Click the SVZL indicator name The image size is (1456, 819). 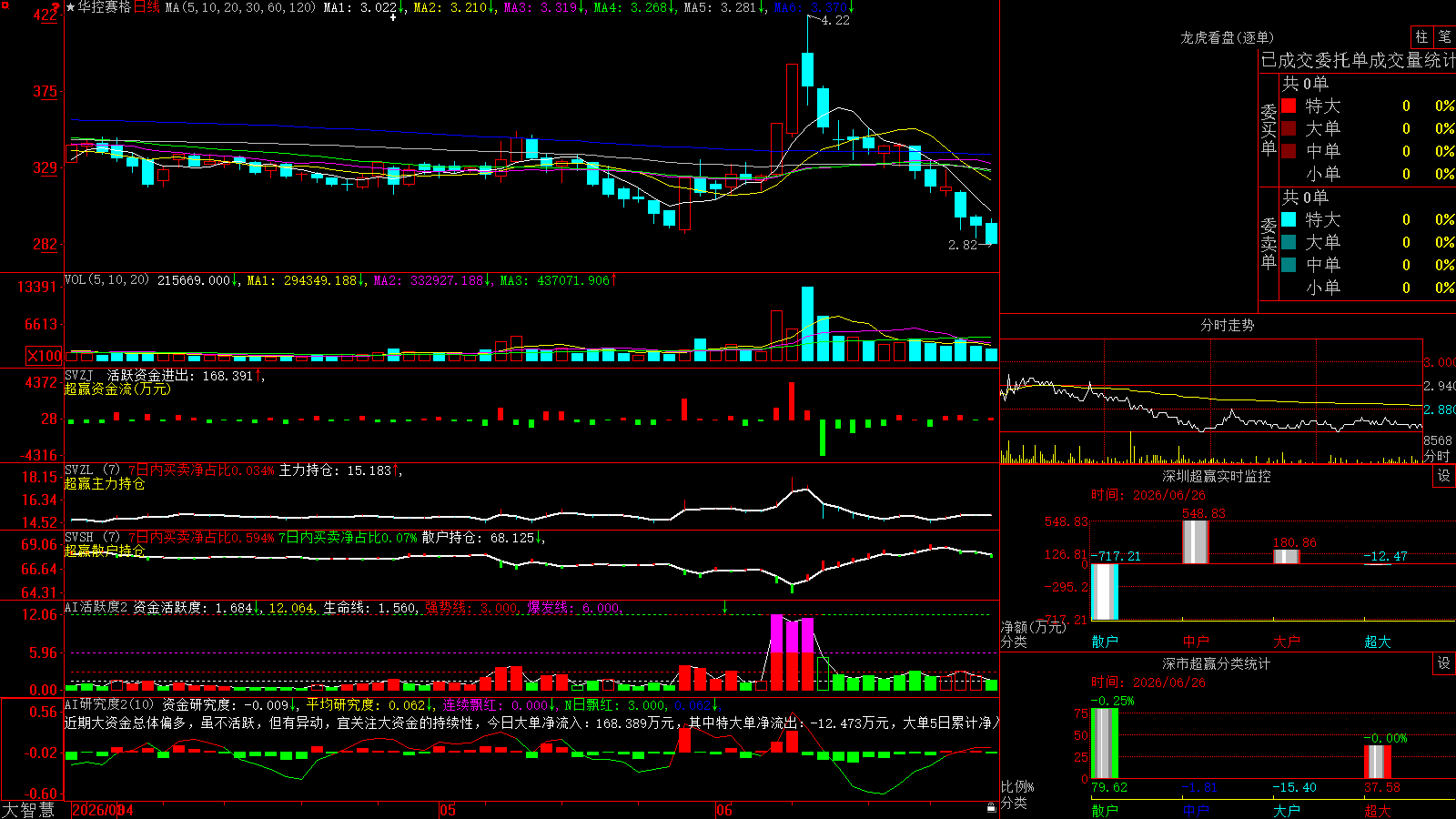click(79, 470)
